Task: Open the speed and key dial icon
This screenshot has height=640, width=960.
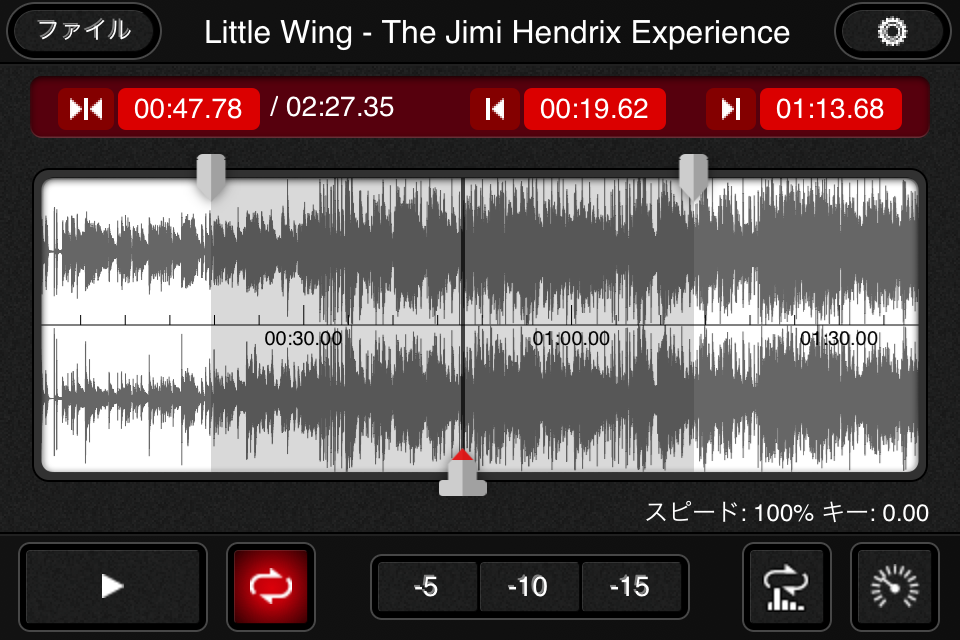Action: click(x=894, y=587)
